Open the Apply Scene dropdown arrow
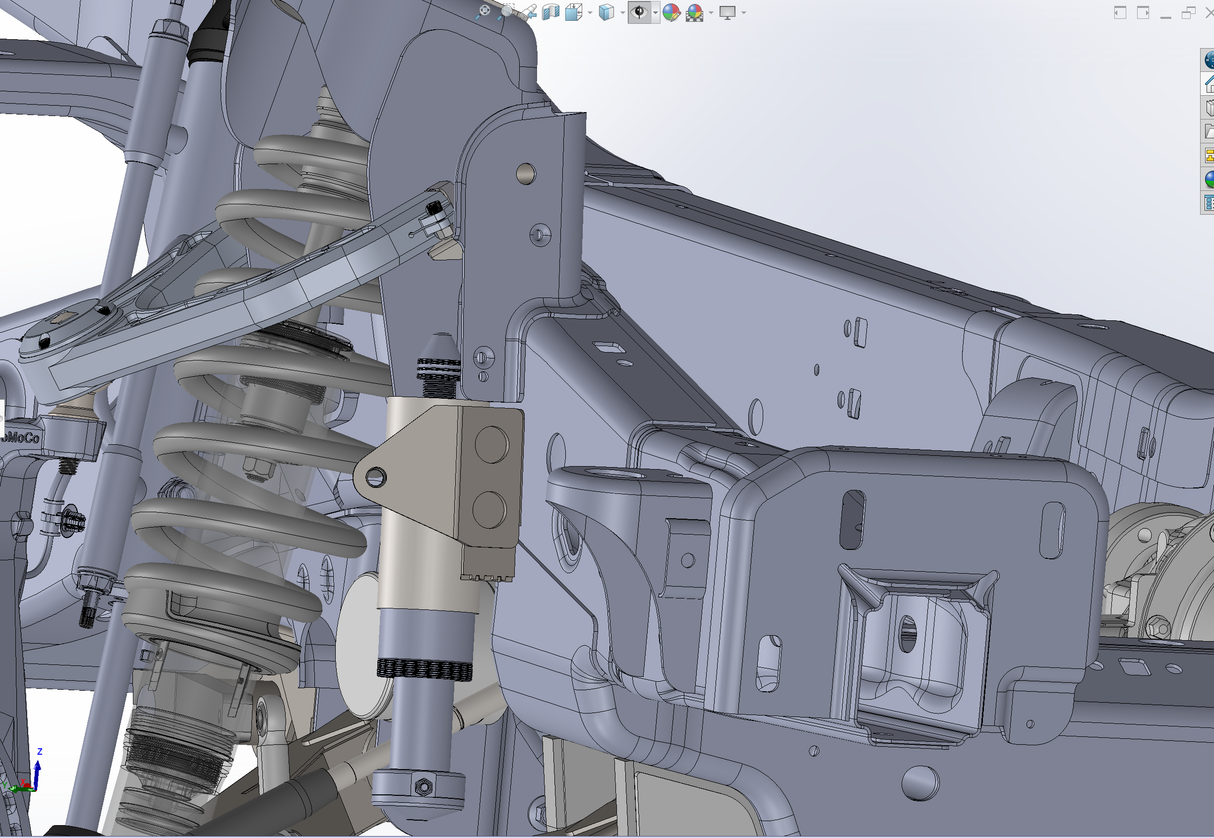This screenshot has height=838, width=1214. 710,13
